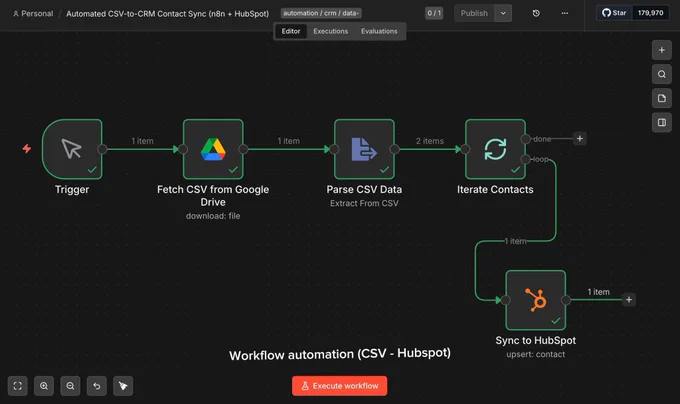Open the workflow history clock icon
680x404 pixels.
point(536,13)
